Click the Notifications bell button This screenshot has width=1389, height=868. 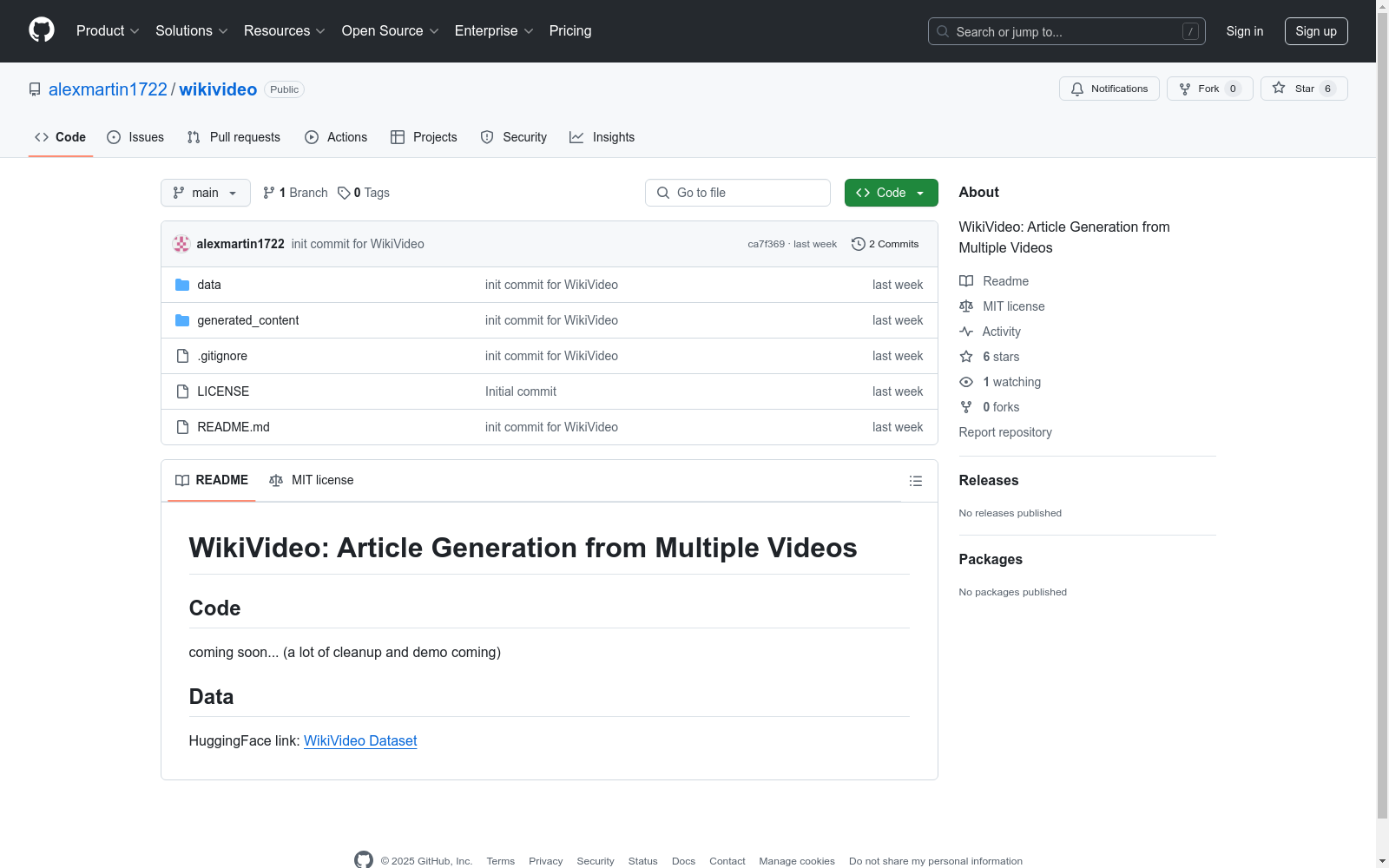pyautogui.click(x=1109, y=89)
